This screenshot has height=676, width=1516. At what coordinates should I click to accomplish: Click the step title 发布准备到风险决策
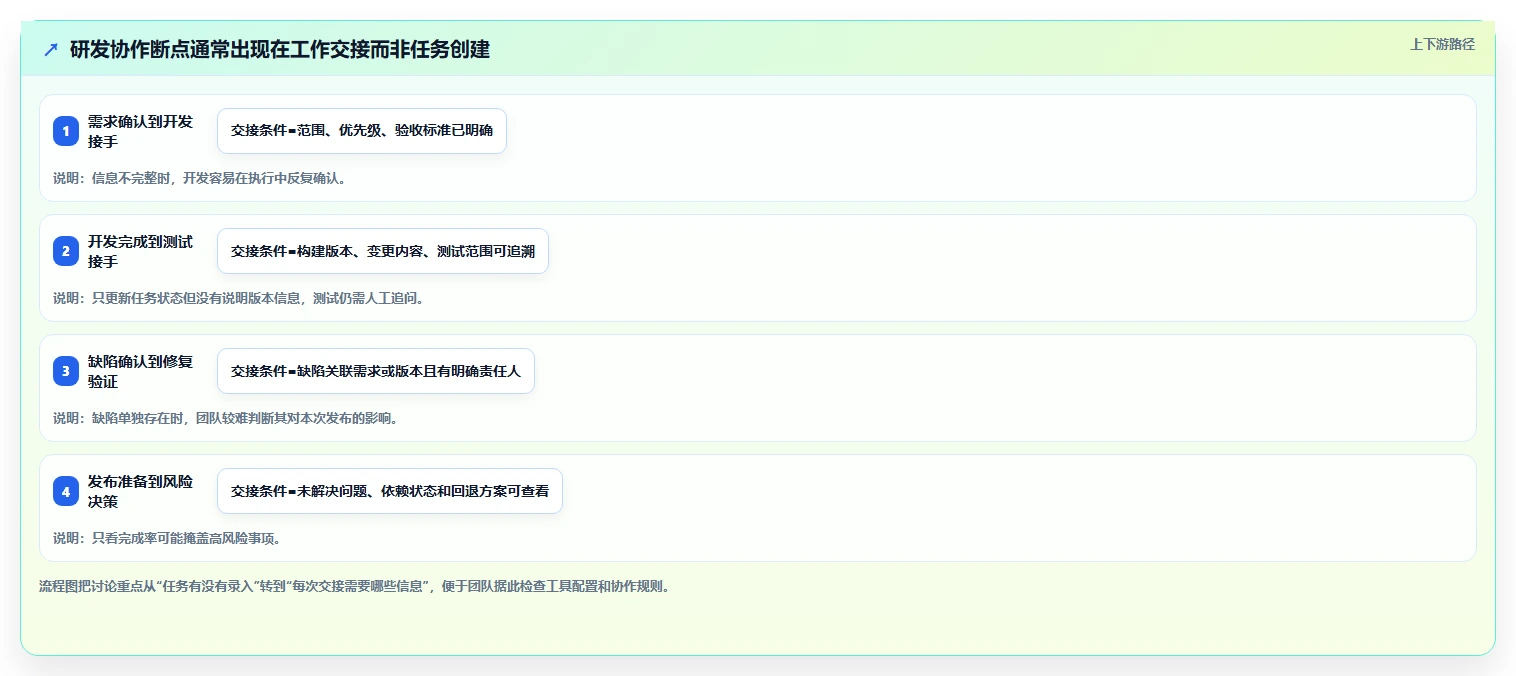(x=140, y=491)
